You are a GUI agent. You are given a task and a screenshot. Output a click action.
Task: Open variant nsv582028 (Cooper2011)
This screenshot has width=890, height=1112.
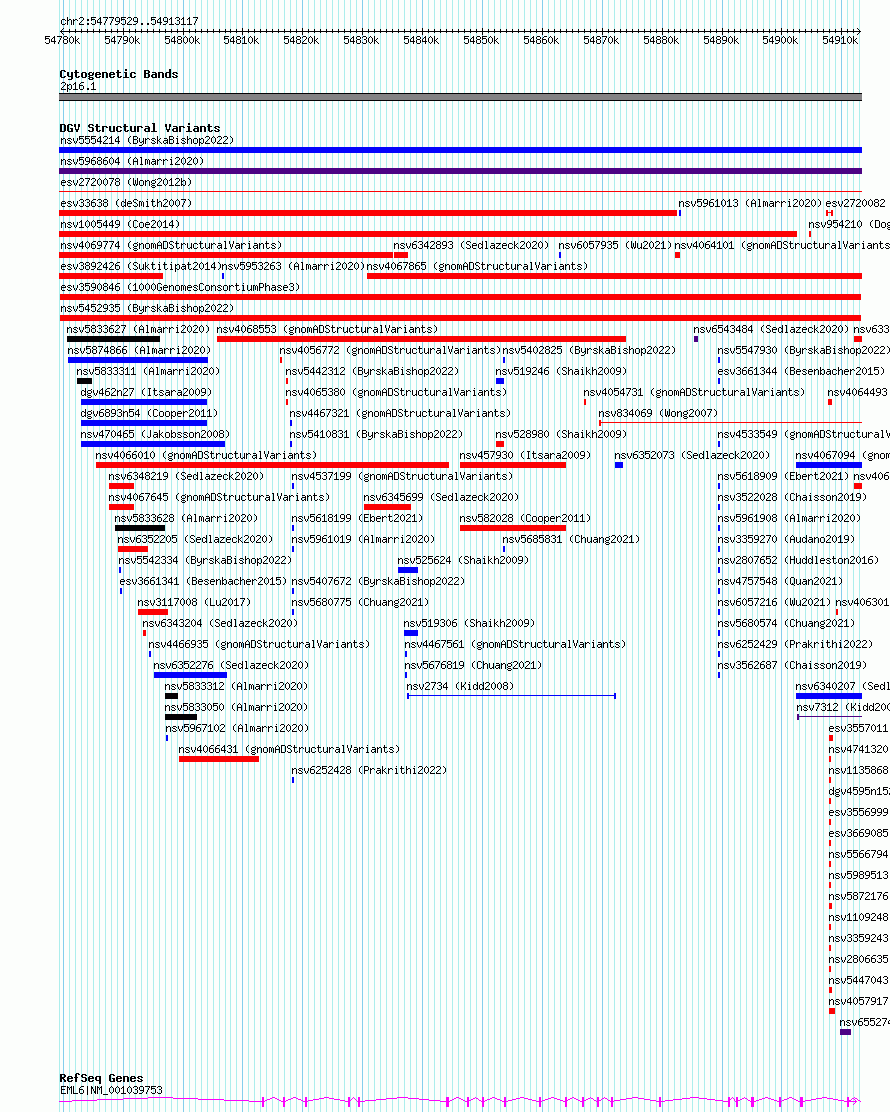click(x=525, y=518)
